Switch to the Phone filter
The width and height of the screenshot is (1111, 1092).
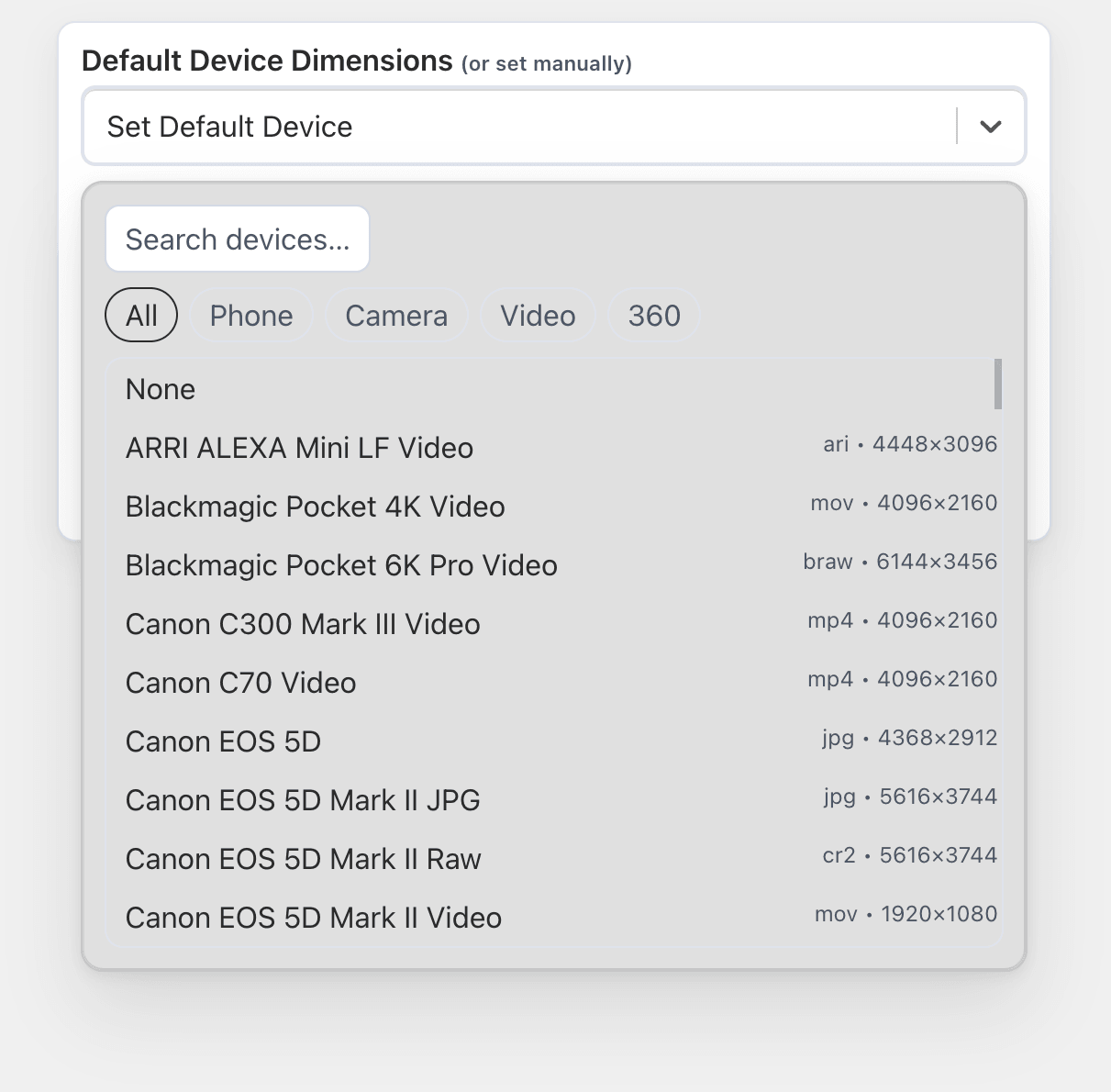[251, 315]
